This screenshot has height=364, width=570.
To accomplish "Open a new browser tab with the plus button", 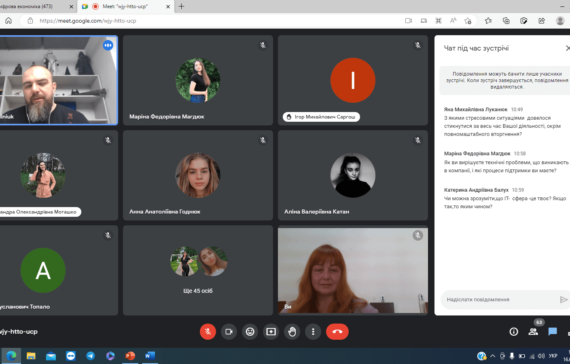I will pyautogui.click(x=181, y=6).
